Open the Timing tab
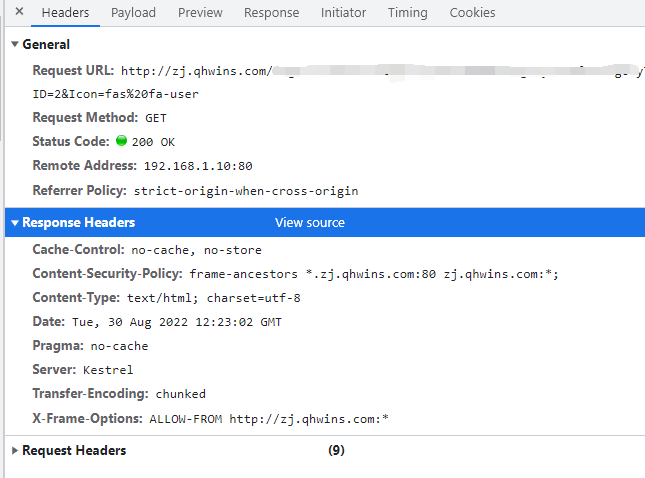 pos(407,13)
